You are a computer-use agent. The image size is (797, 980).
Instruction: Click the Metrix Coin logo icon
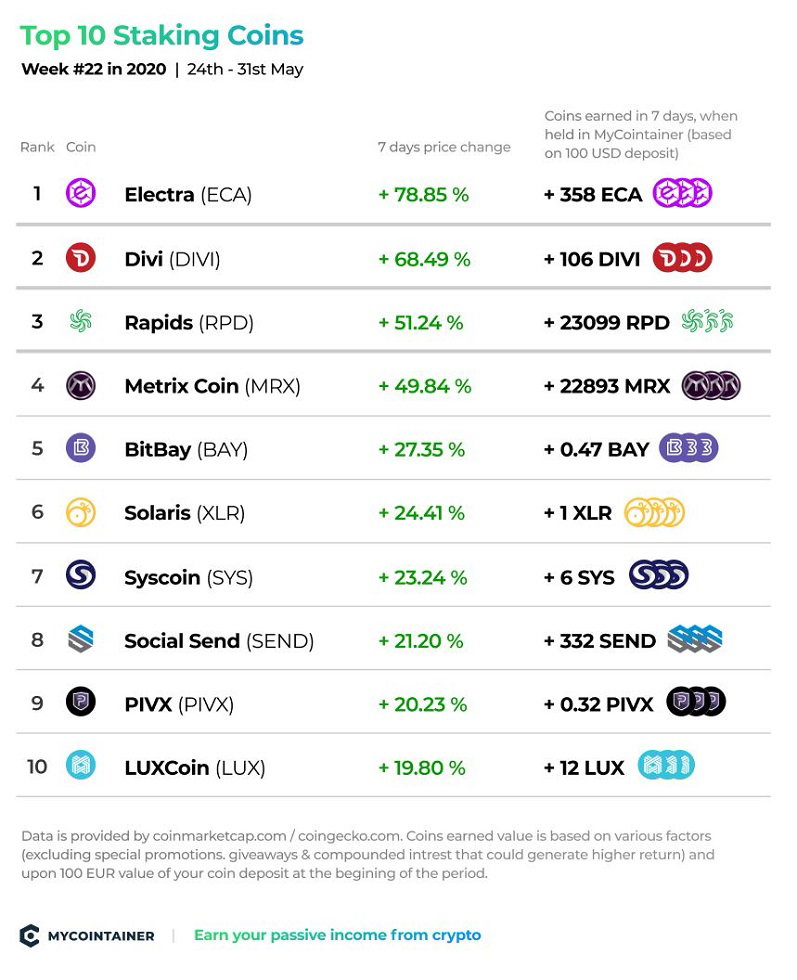[x=81, y=385]
